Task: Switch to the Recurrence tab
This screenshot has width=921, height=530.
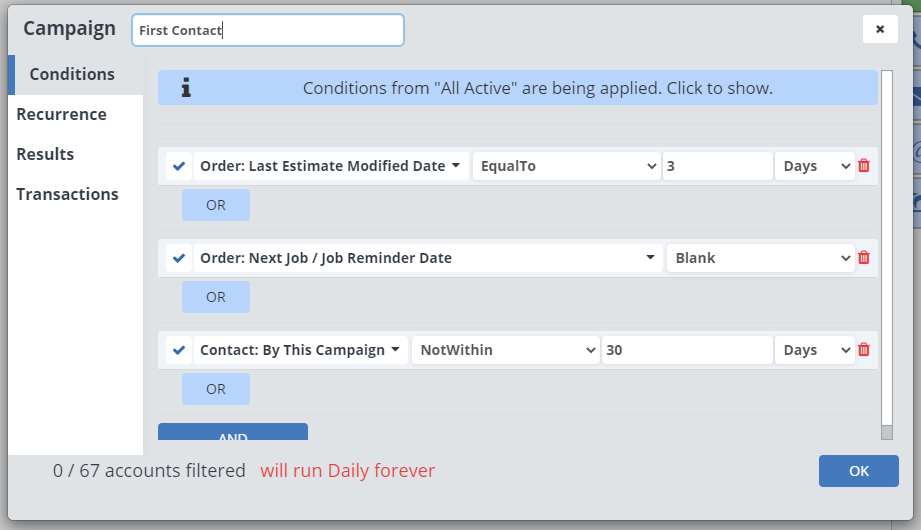Action: pyautogui.click(x=61, y=114)
